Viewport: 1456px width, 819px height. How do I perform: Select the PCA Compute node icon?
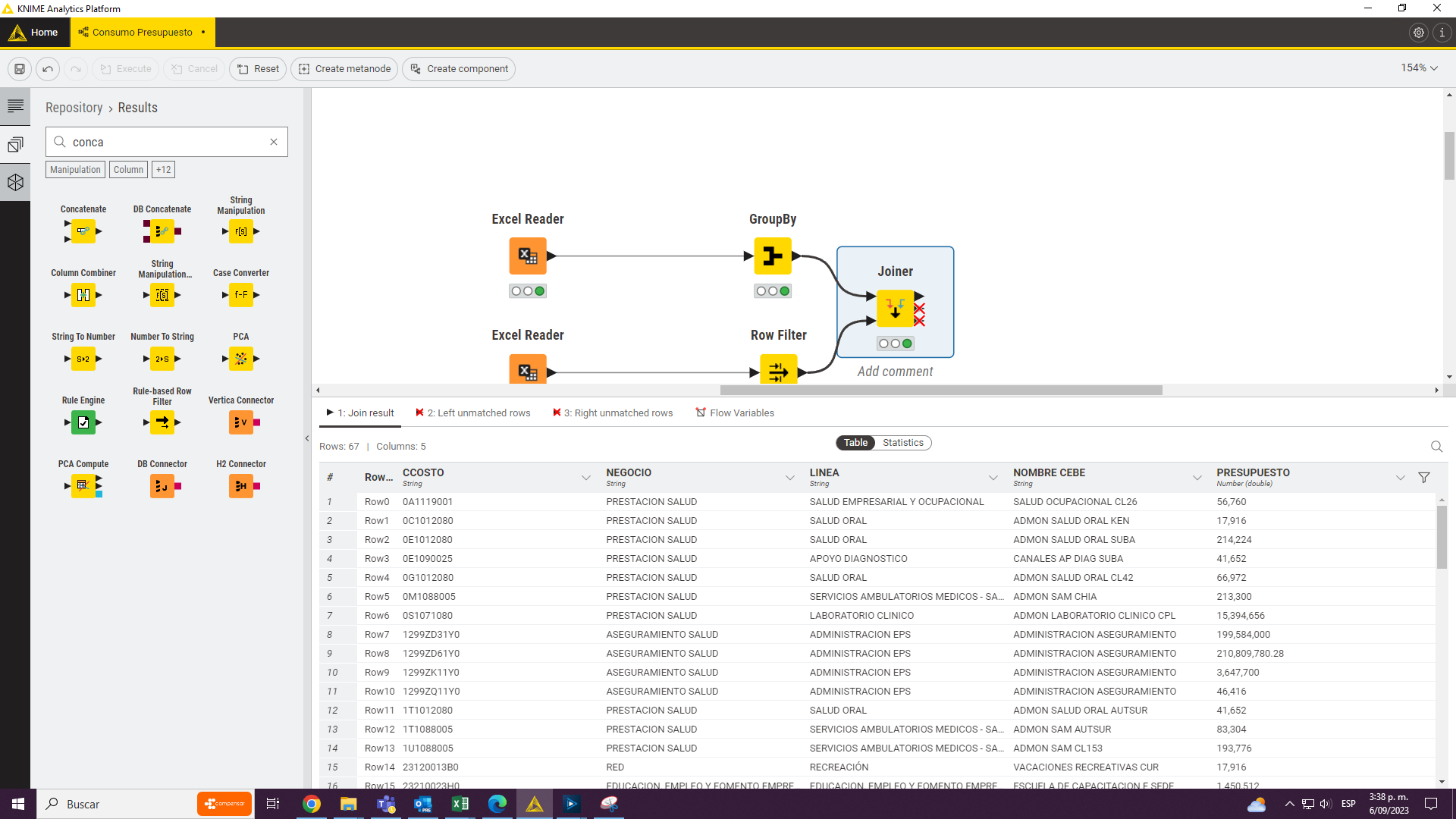83,486
